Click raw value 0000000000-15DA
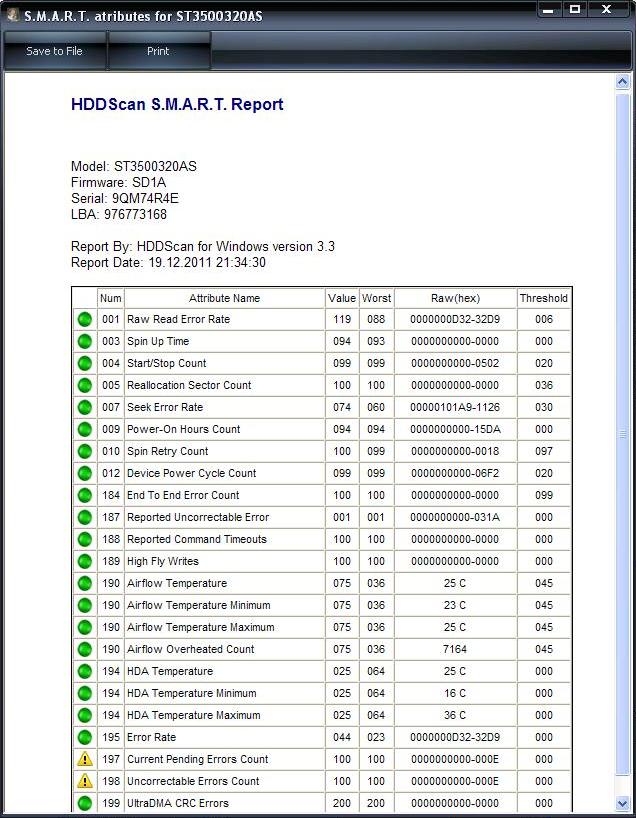This screenshot has width=636, height=818. click(x=455, y=429)
